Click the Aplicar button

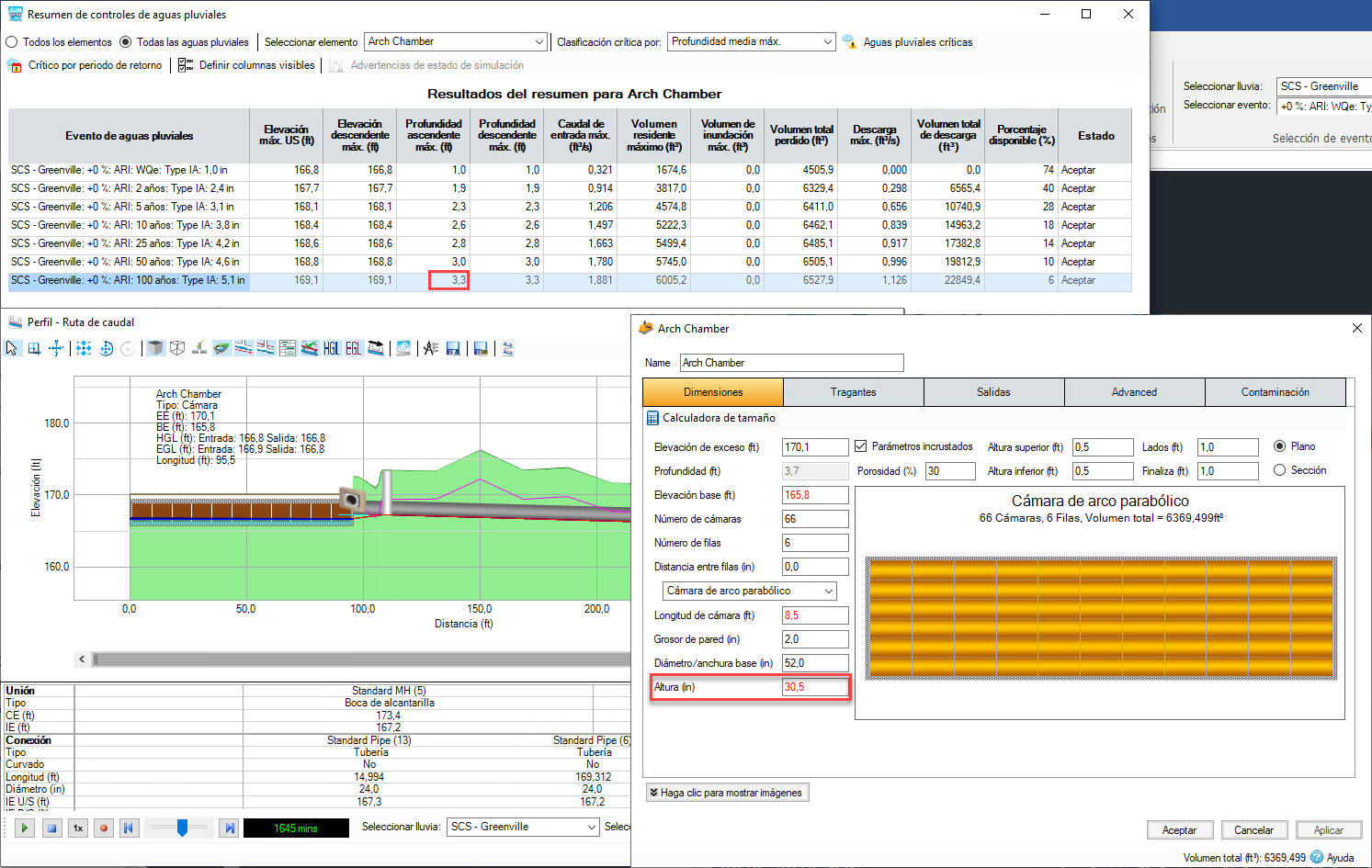tap(1328, 830)
